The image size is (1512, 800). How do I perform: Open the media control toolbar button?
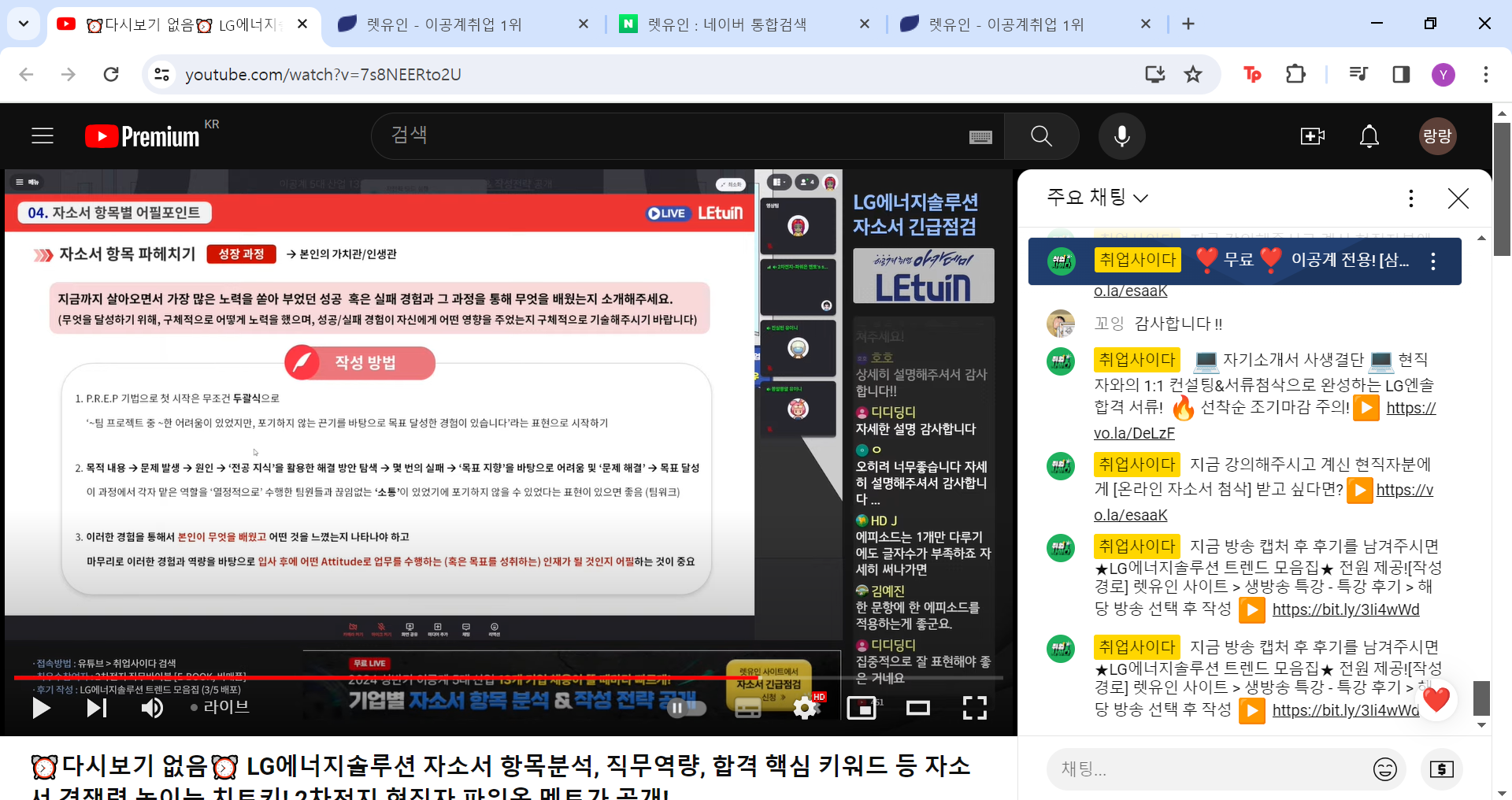[x=1358, y=74]
